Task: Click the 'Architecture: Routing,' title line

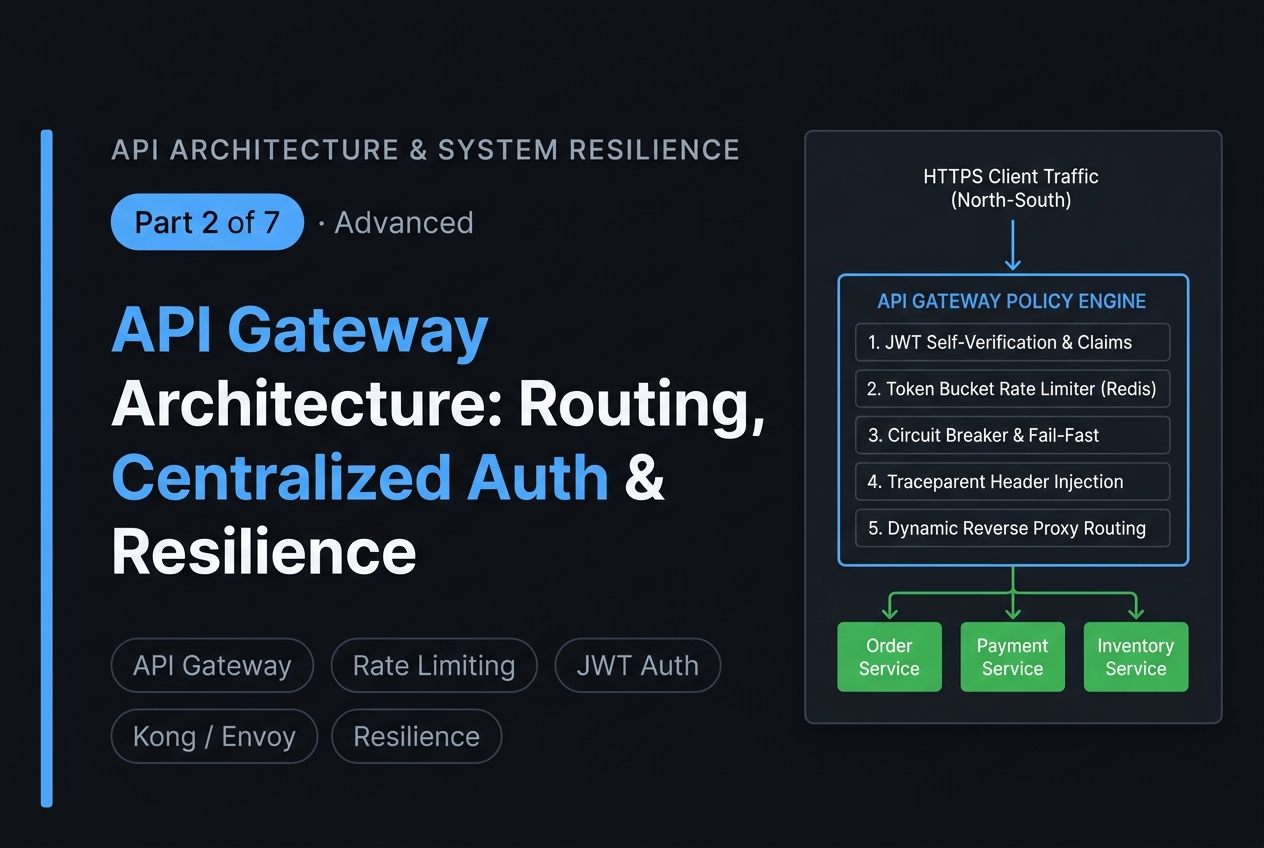Action: tap(438, 405)
